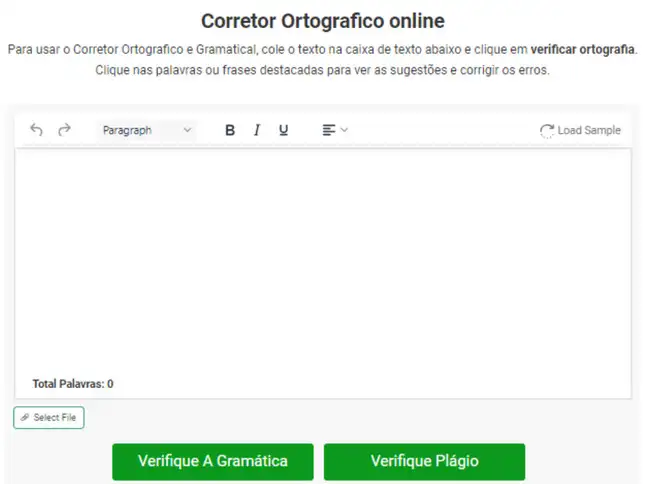Screen dimensions: 650x484
Task: Load sample text into the editor
Action: [580, 131]
